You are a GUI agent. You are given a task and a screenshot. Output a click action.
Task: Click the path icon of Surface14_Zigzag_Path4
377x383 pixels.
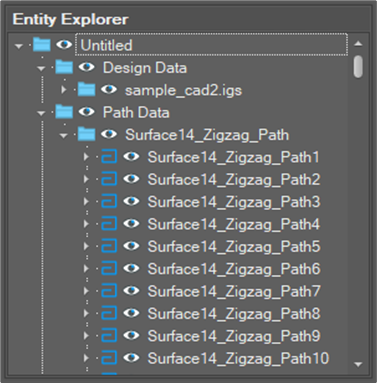pyautogui.click(x=109, y=223)
